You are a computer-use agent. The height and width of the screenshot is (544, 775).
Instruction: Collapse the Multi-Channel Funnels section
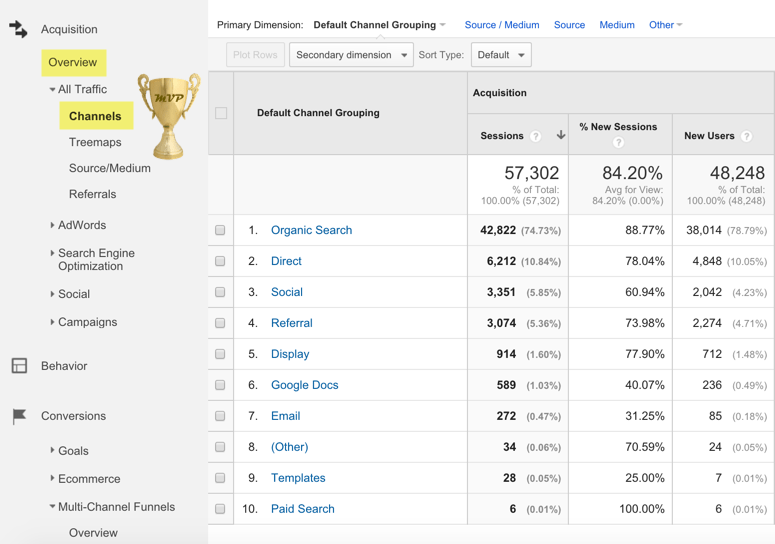(52, 507)
